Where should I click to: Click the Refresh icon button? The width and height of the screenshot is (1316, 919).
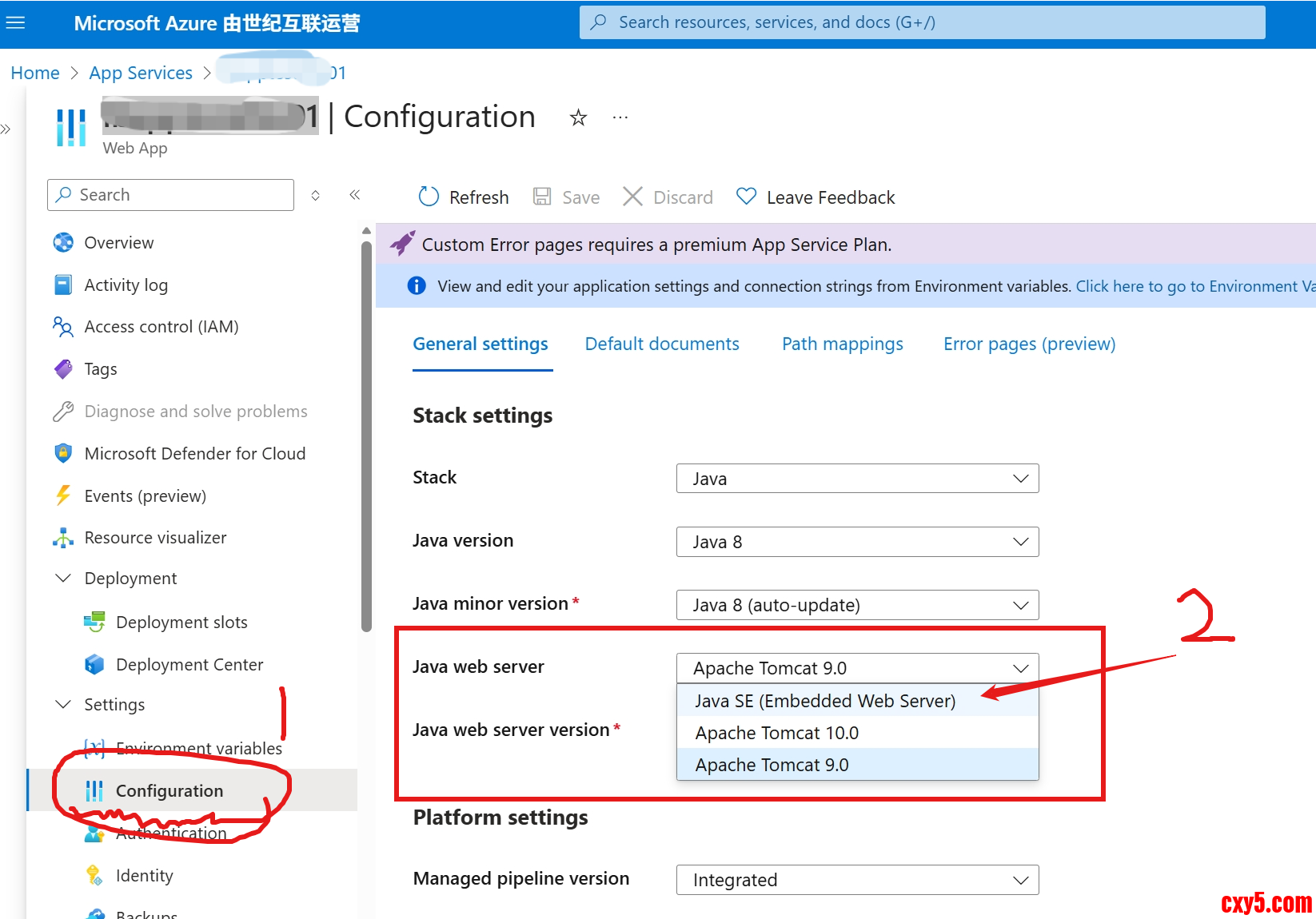point(429,197)
